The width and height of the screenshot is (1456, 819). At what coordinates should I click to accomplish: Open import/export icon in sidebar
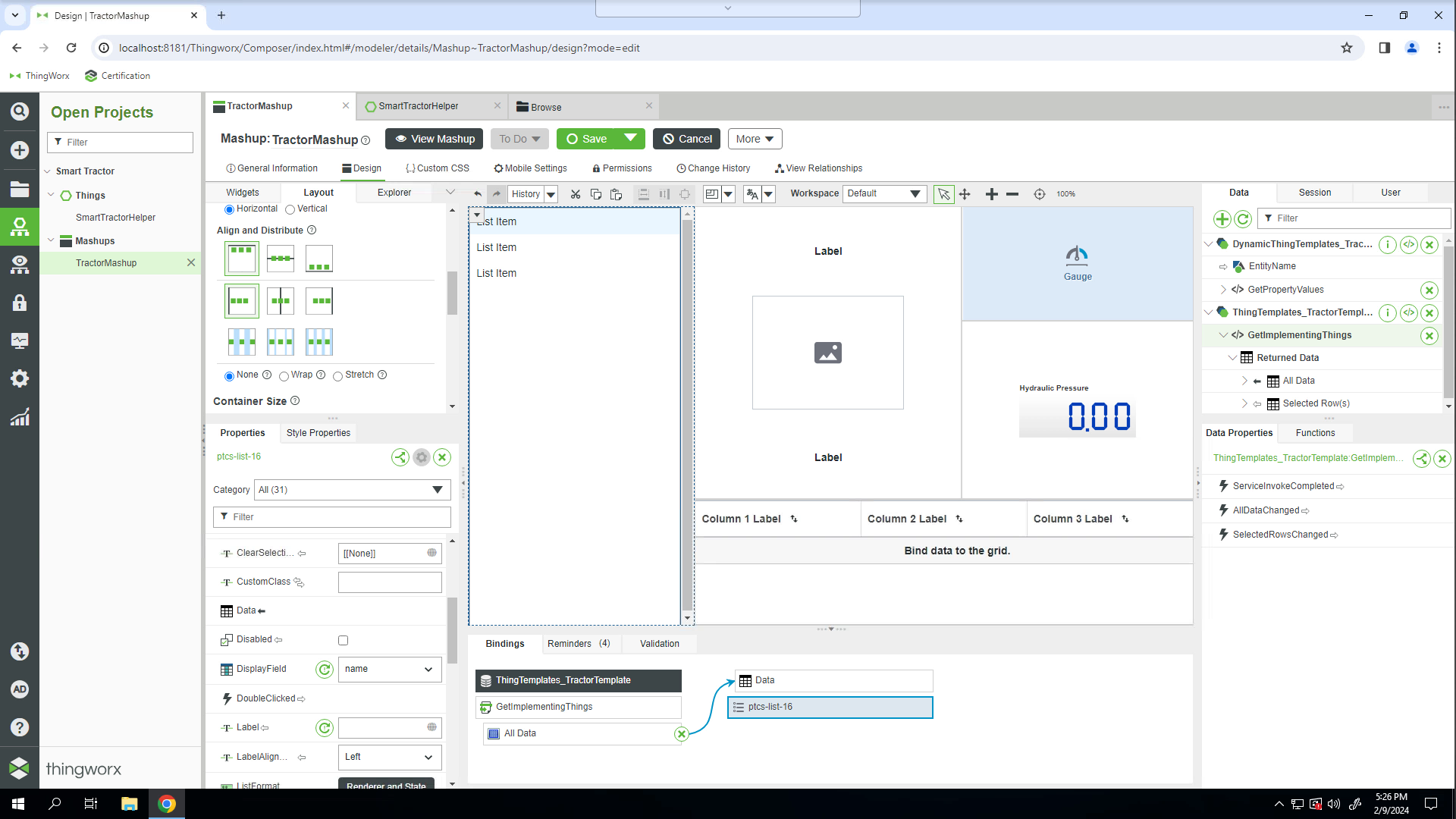tap(20, 651)
